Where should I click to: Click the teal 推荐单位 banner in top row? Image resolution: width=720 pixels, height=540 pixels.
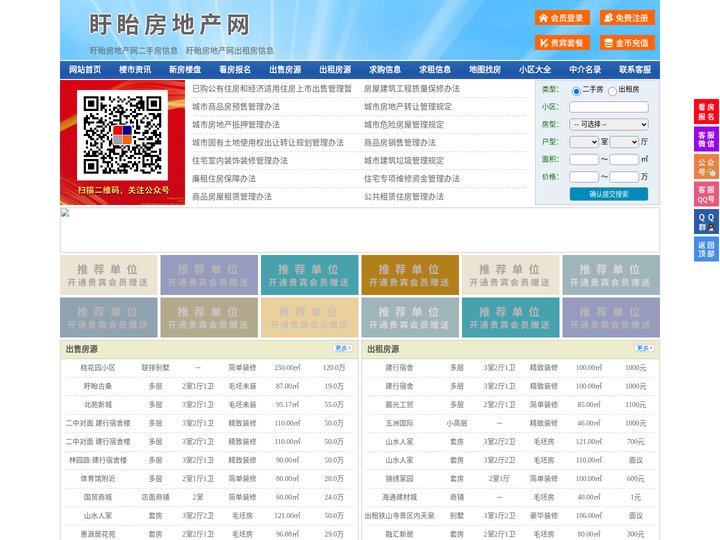point(309,275)
